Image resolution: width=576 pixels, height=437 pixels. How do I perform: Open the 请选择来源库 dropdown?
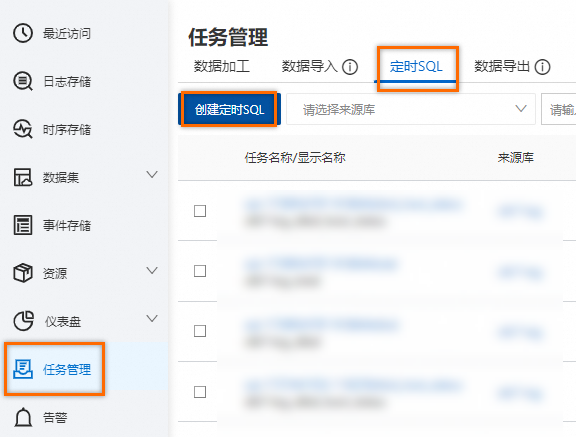[411, 109]
